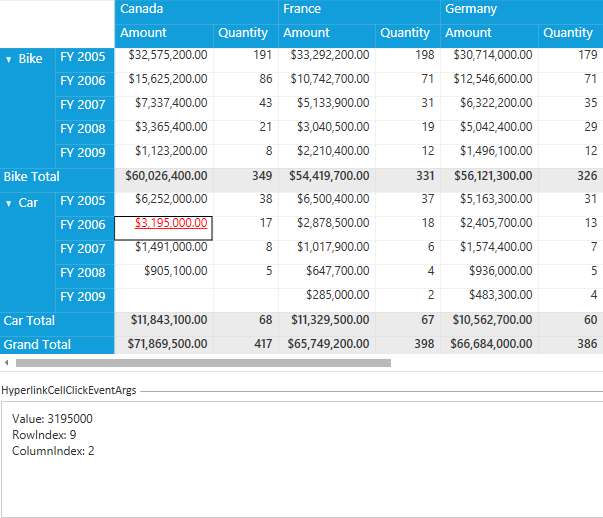Screen dimensions: 603x518
Task: Click the $2,878,500.00 cell
Action: click(327, 228)
